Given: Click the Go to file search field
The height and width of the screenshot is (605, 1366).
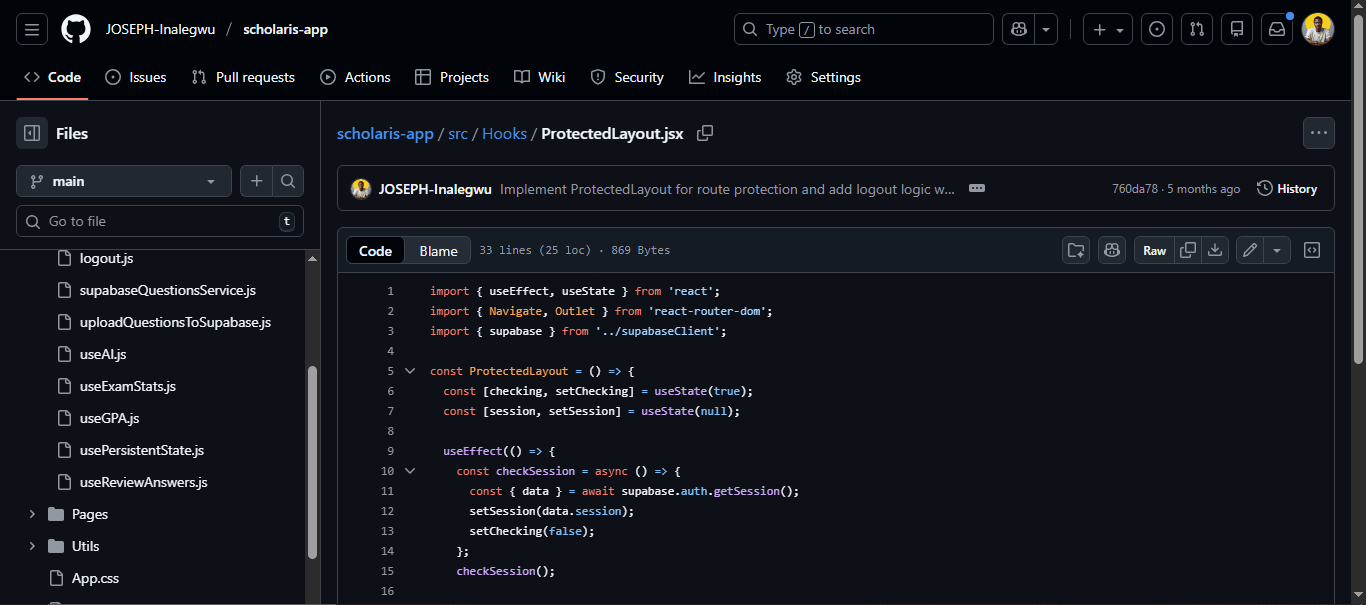Looking at the screenshot, I should [x=160, y=221].
